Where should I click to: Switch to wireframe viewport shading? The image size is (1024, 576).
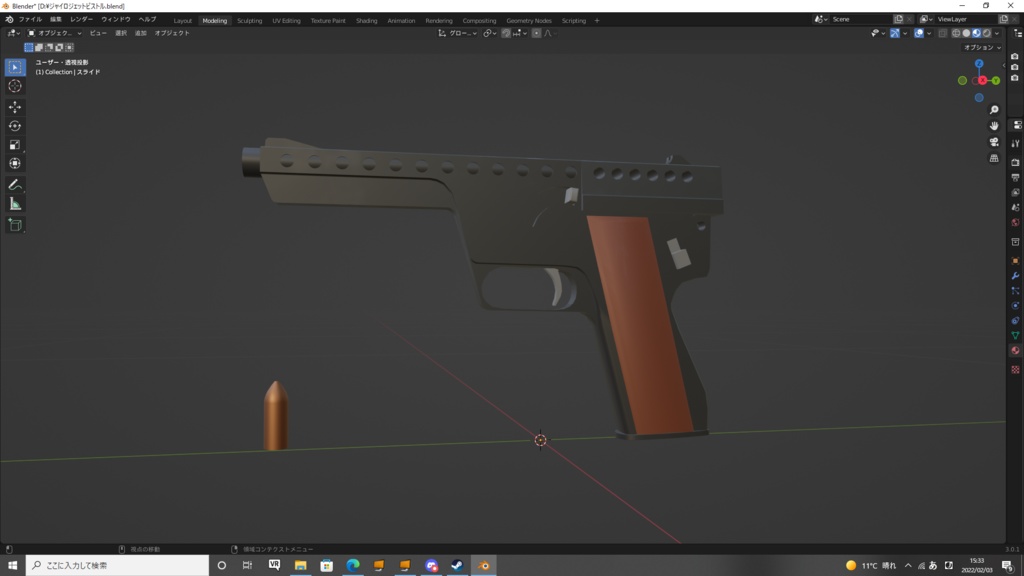[x=956, y=33]
